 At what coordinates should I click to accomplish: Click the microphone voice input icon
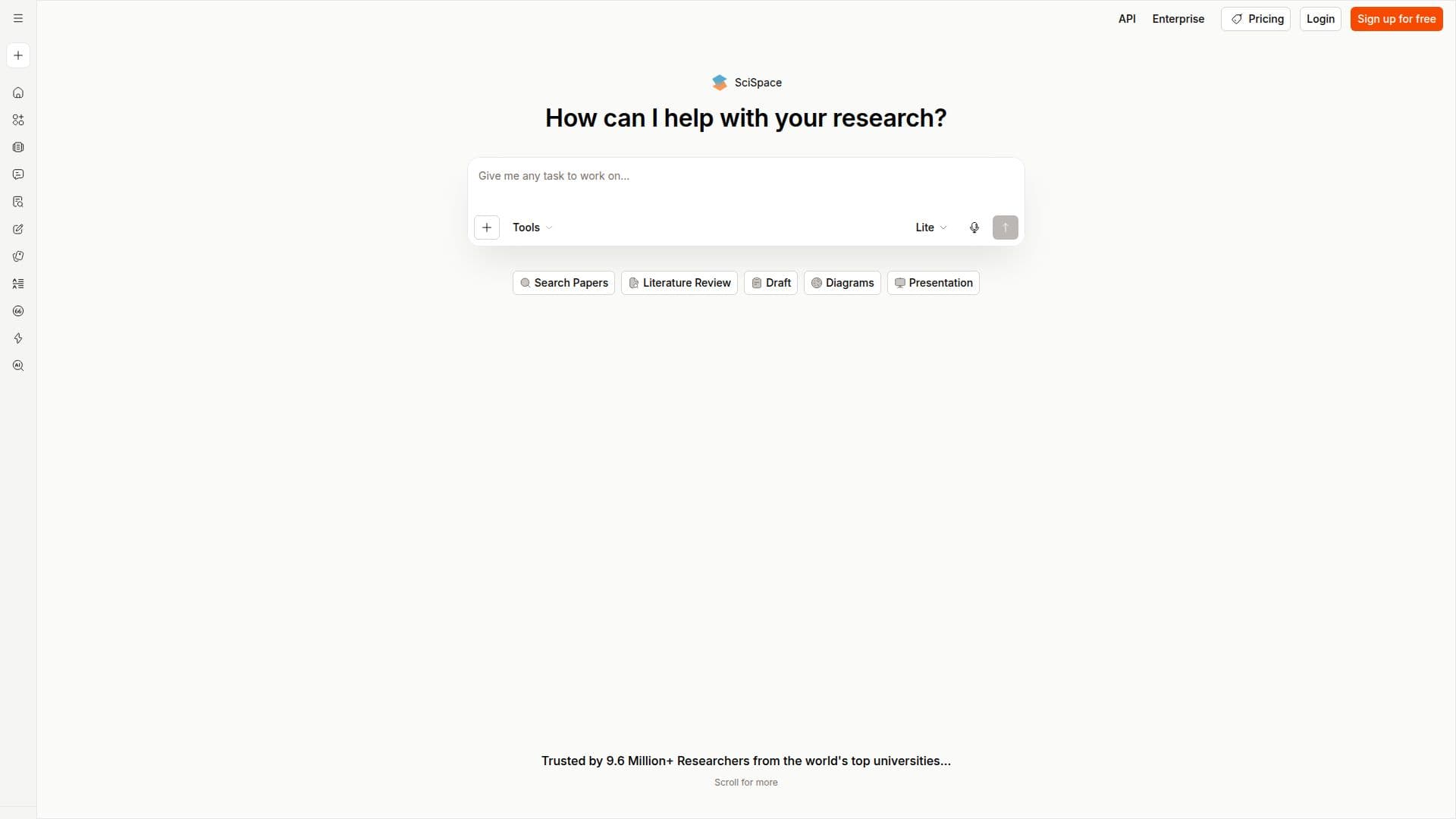pos(974,227)
